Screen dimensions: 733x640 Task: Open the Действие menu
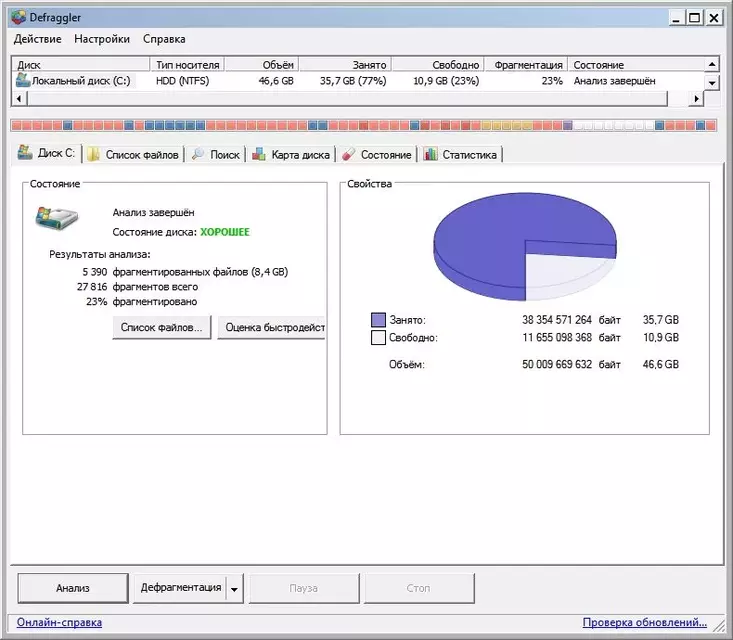(x=37, y=39)
